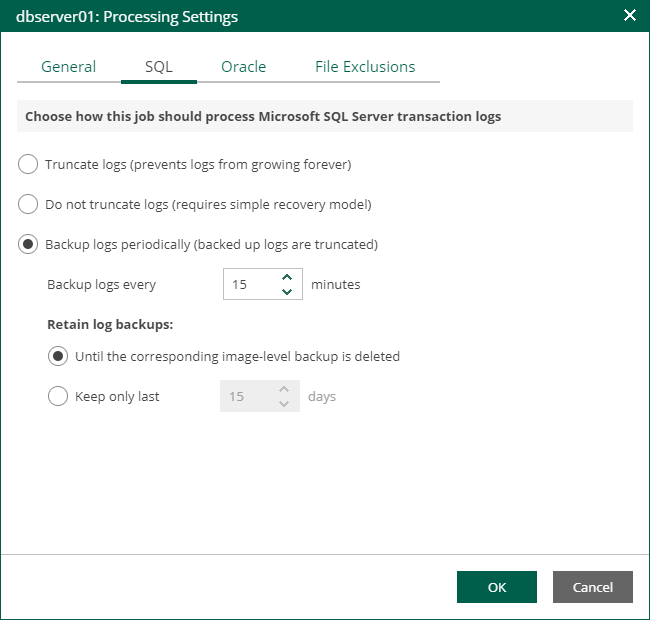
Task: Choose Keep only last days option
Action: tap(59, 396)
